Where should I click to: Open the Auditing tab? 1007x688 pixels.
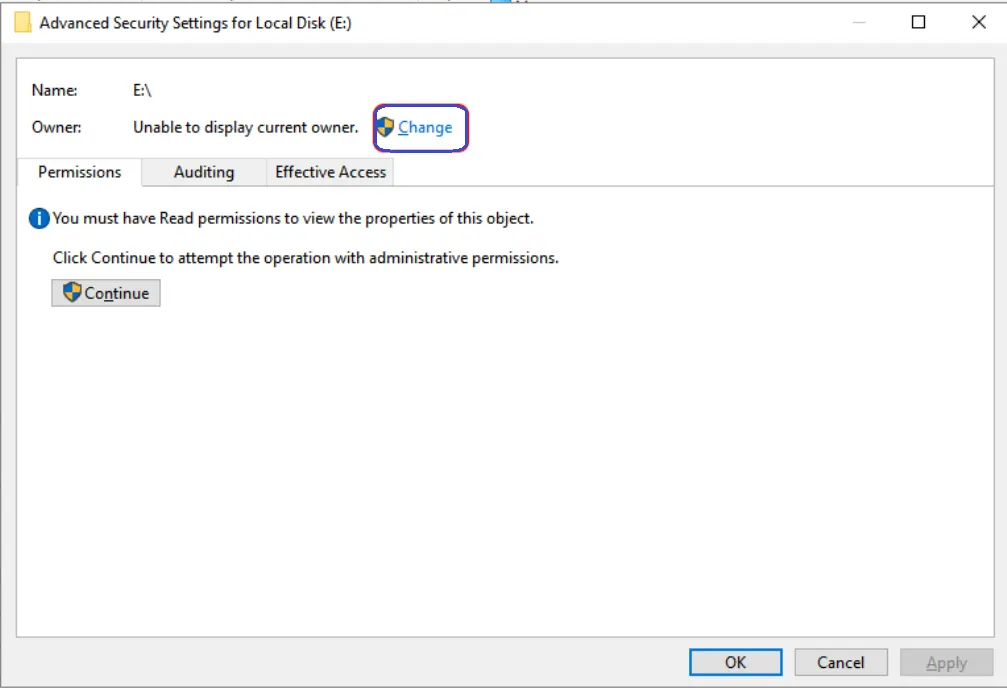click(x=204, y=172)
